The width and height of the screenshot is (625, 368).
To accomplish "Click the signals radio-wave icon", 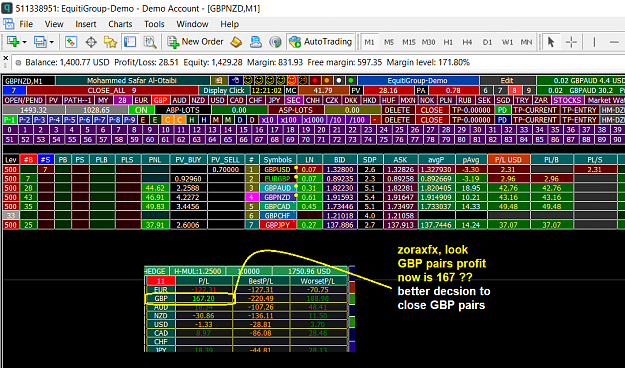I will coord(275,42).
